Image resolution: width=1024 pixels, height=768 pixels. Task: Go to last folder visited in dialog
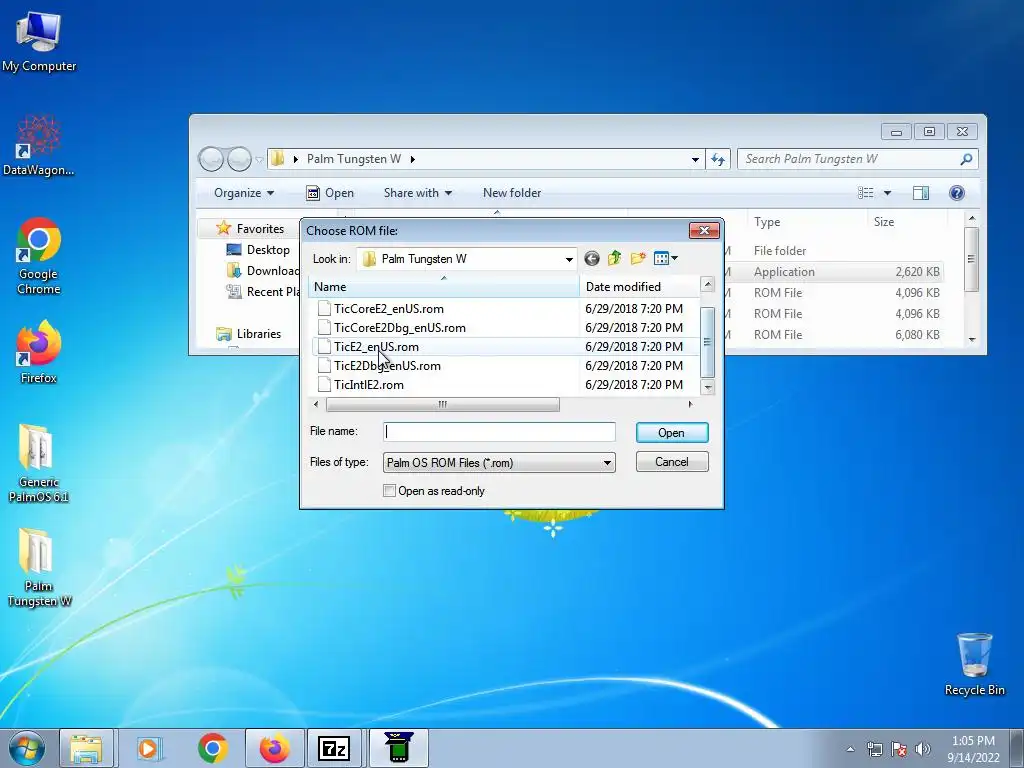click(592, 259)
